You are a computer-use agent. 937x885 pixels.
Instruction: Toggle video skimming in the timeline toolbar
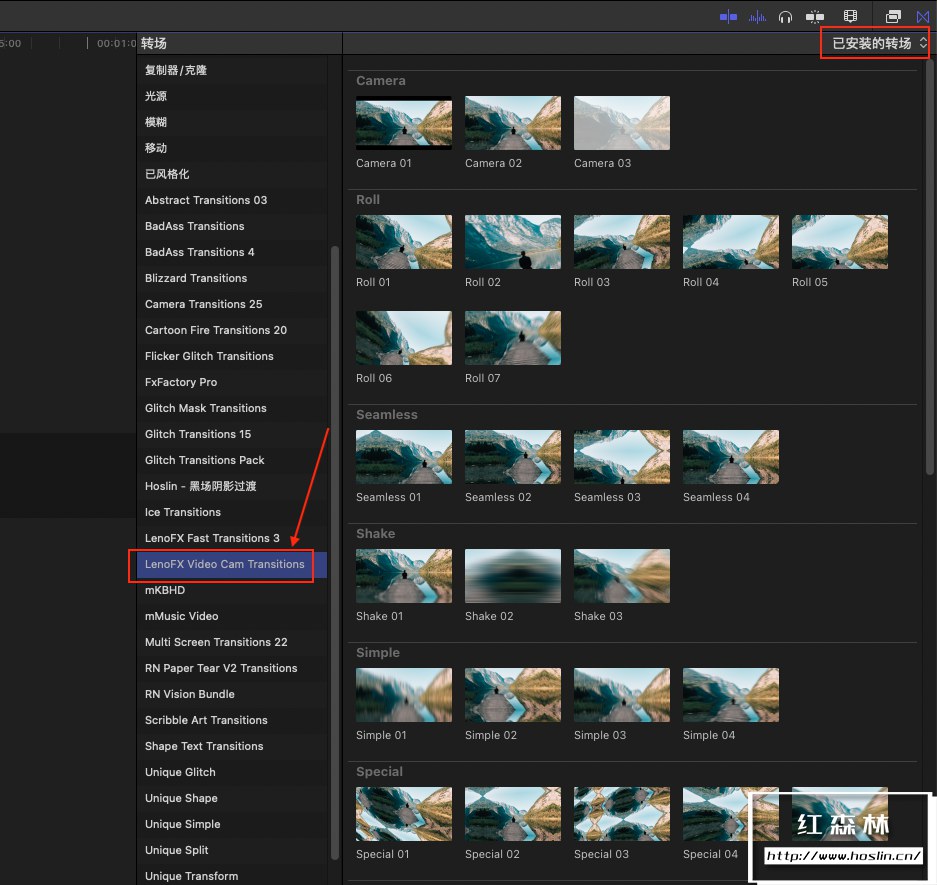728,16
